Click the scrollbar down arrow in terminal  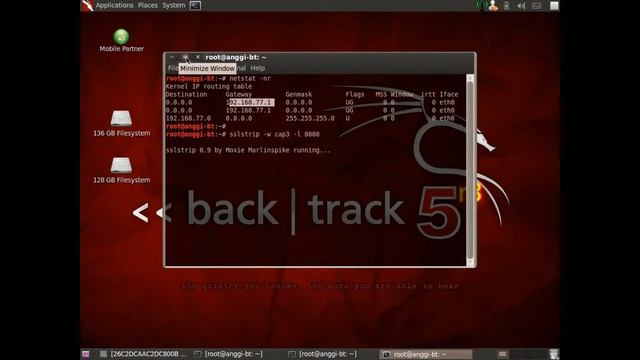[470, 262]
